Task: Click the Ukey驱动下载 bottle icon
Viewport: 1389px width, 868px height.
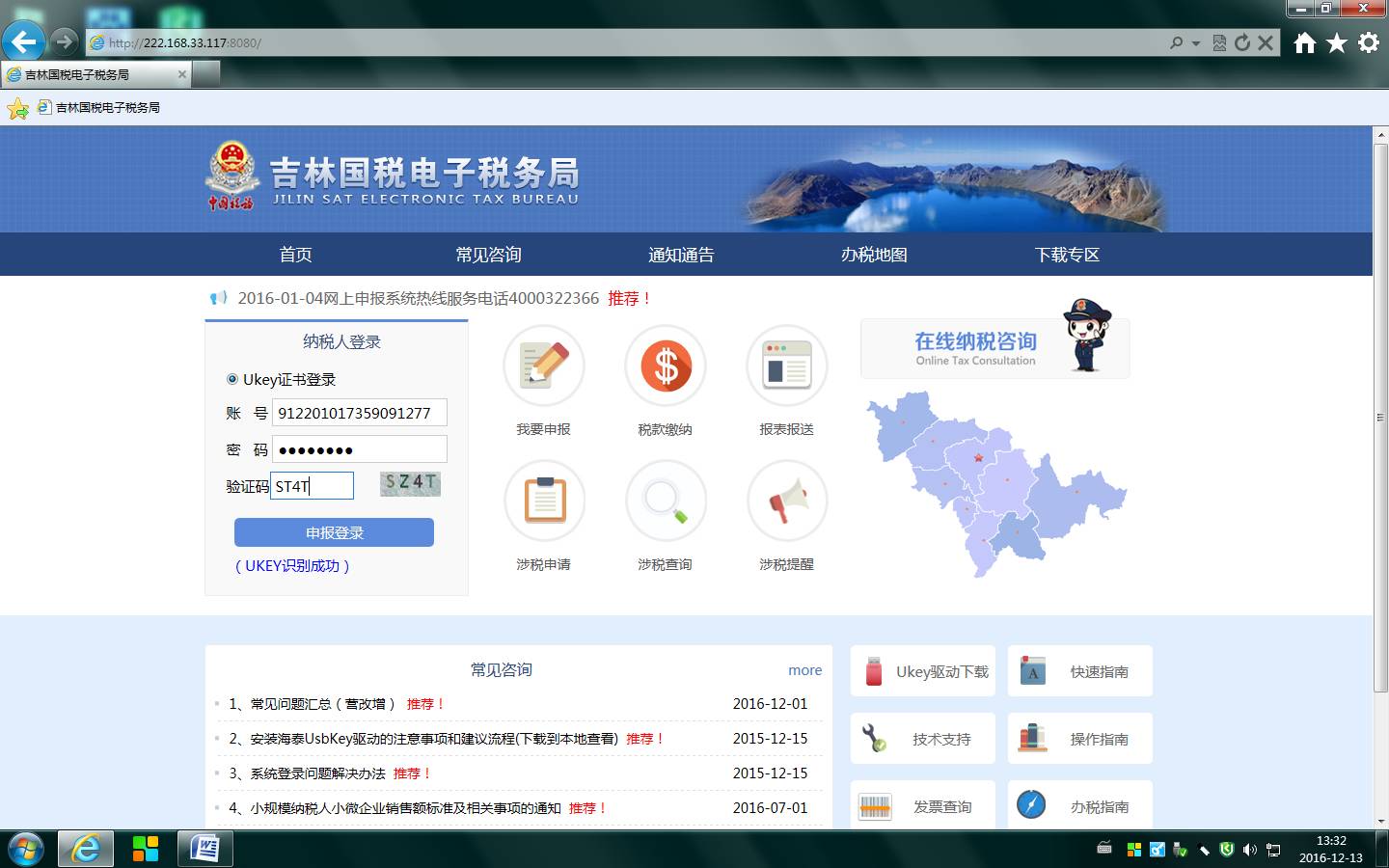Action: (x=874, y=672)
